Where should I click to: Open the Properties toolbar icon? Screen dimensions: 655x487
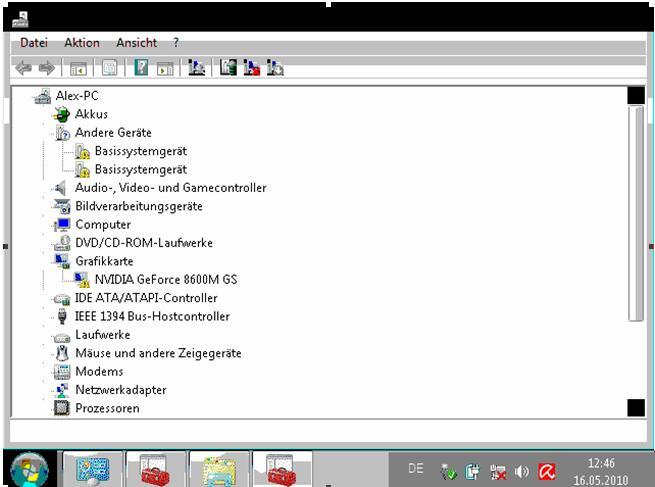[x=109, y=68]
